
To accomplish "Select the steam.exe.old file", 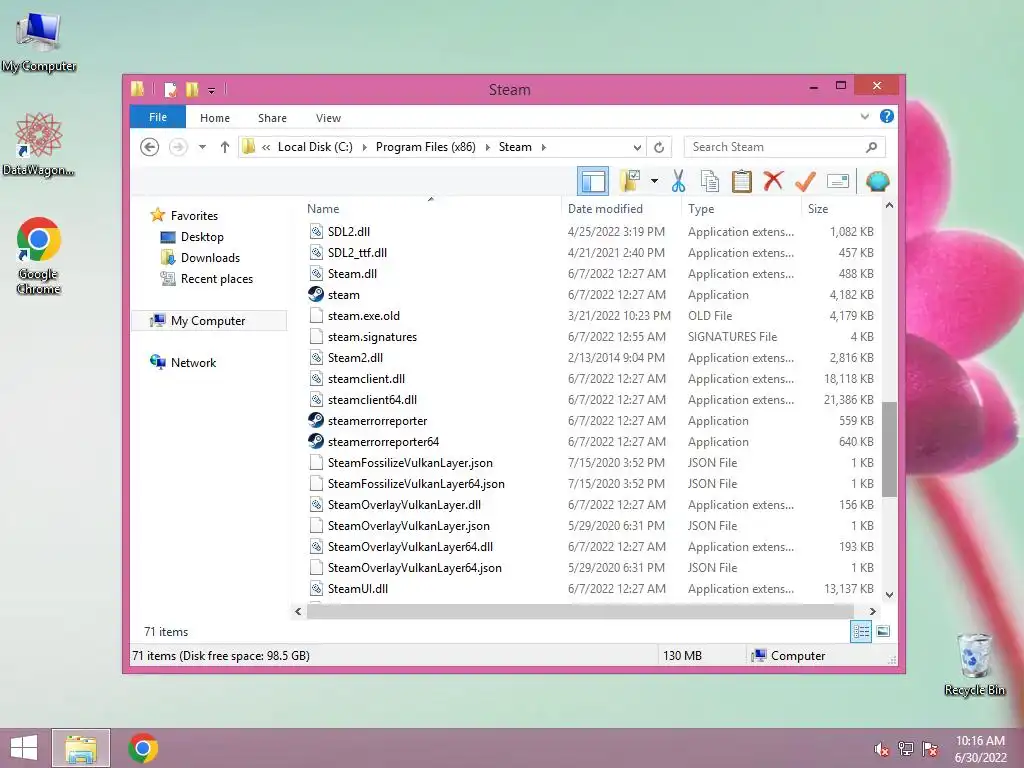I will point(364,316).
